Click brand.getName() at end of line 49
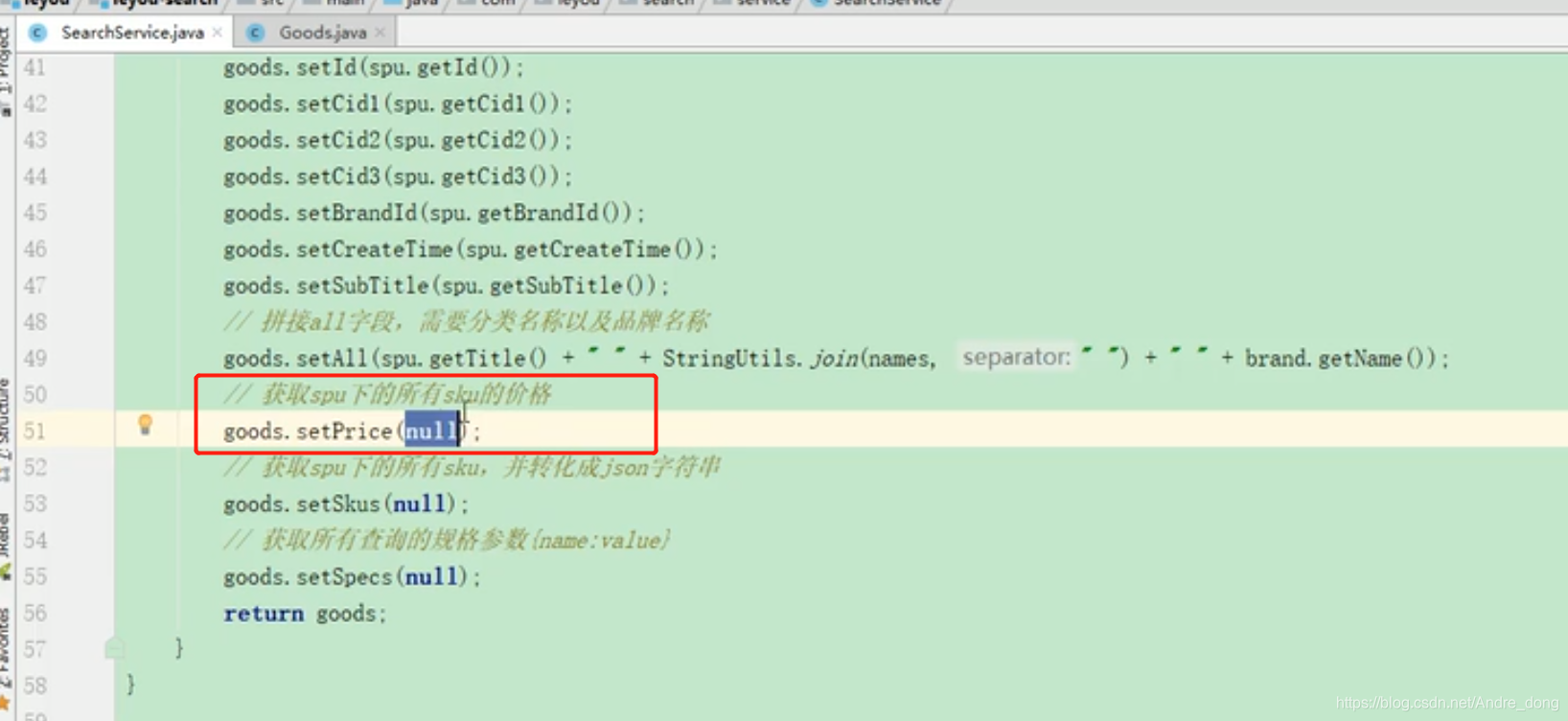Screen dimensions: 1568x721 (1339, 360)
